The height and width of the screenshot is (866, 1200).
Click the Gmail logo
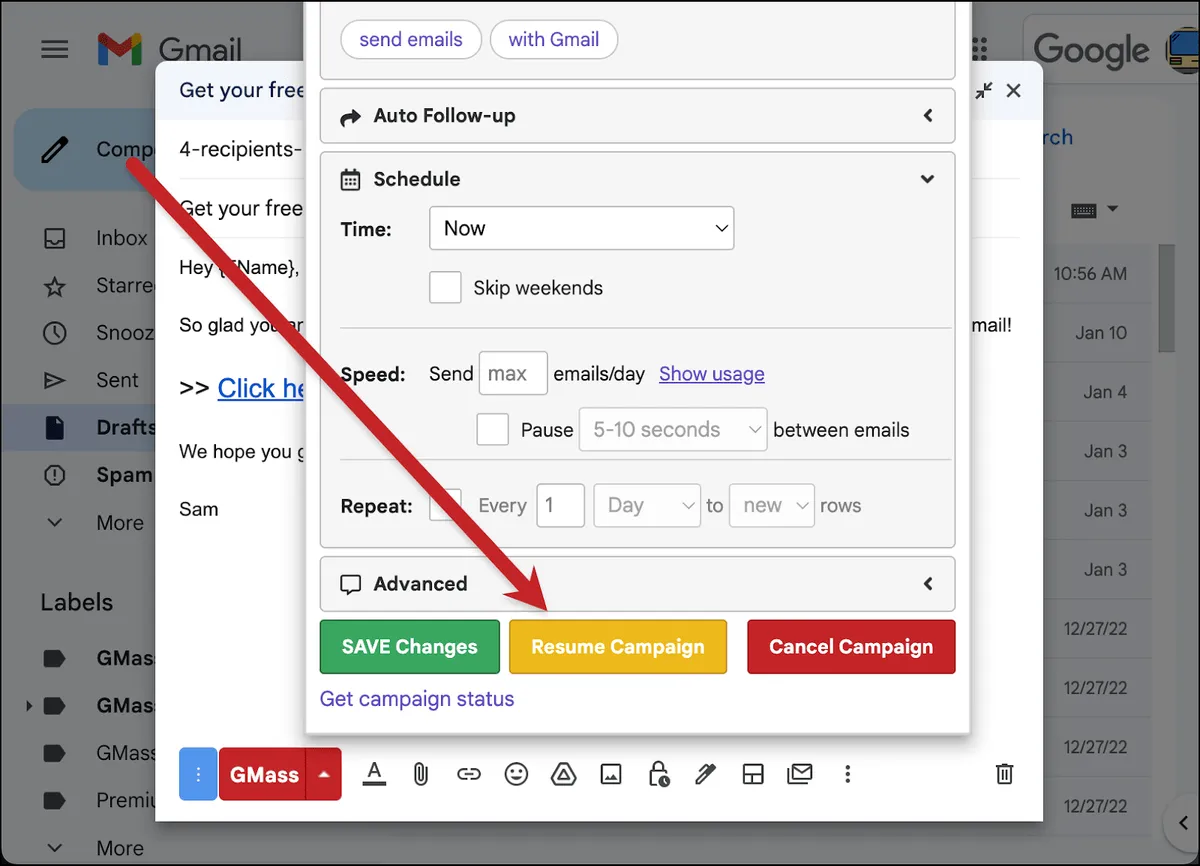click(169, 49)
